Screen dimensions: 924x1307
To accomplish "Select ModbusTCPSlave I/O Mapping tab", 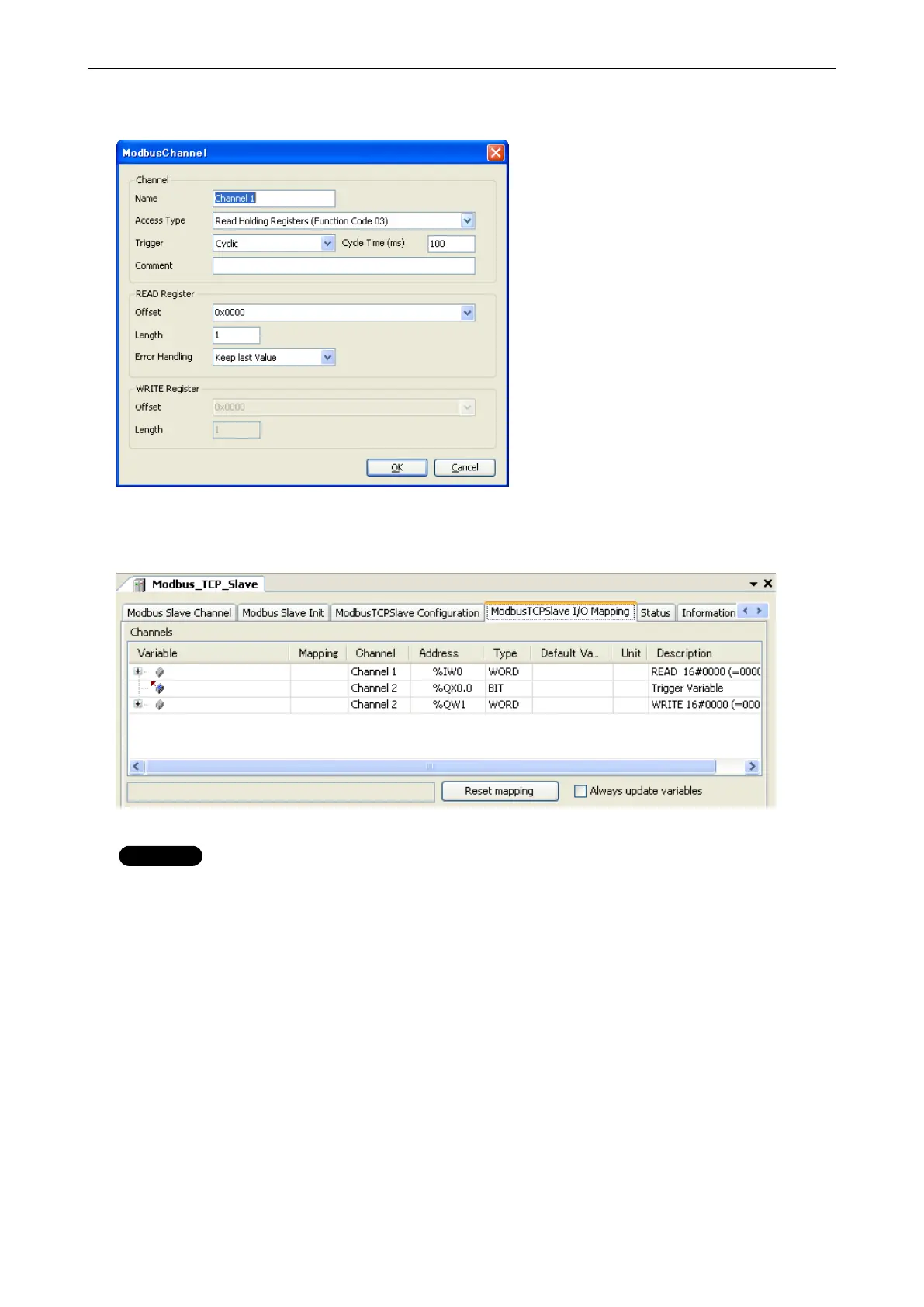I will [x=560, y=612].
